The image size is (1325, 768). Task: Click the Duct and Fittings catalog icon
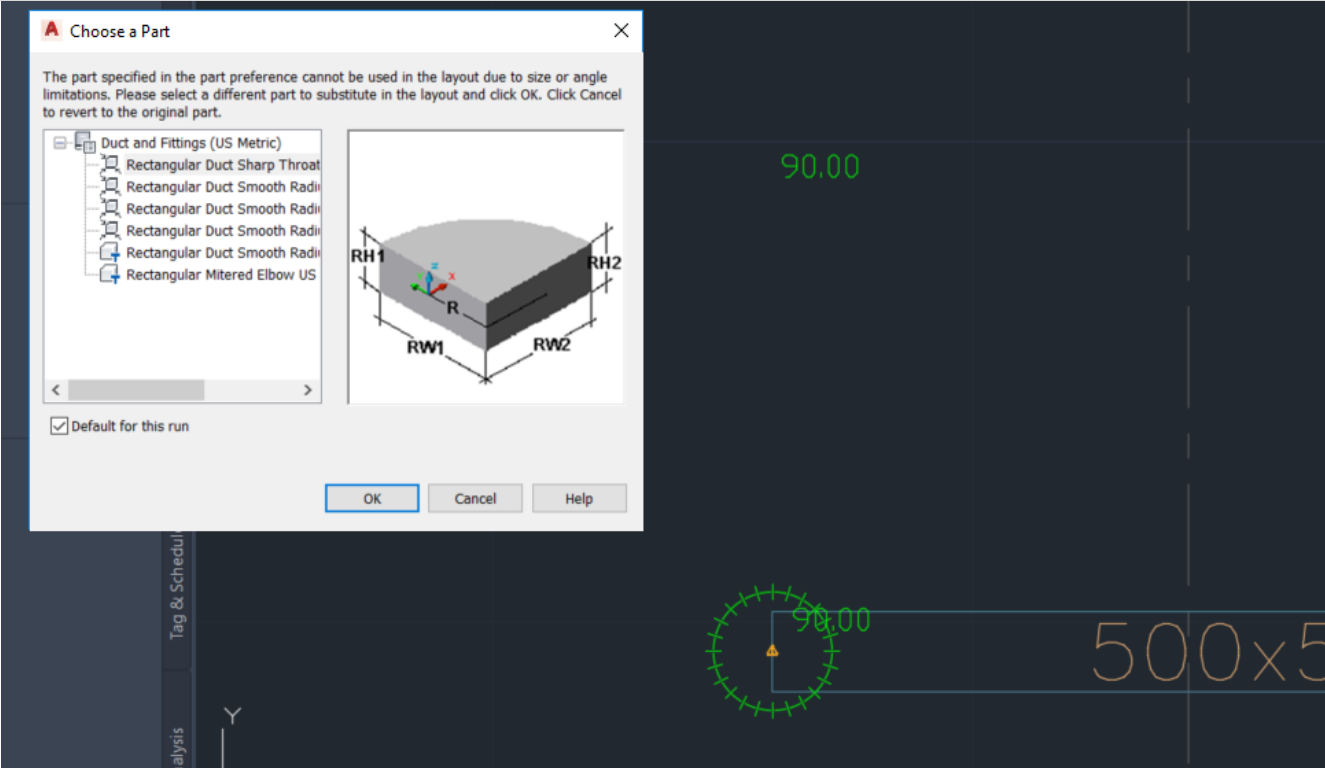[x=87, y=142]
